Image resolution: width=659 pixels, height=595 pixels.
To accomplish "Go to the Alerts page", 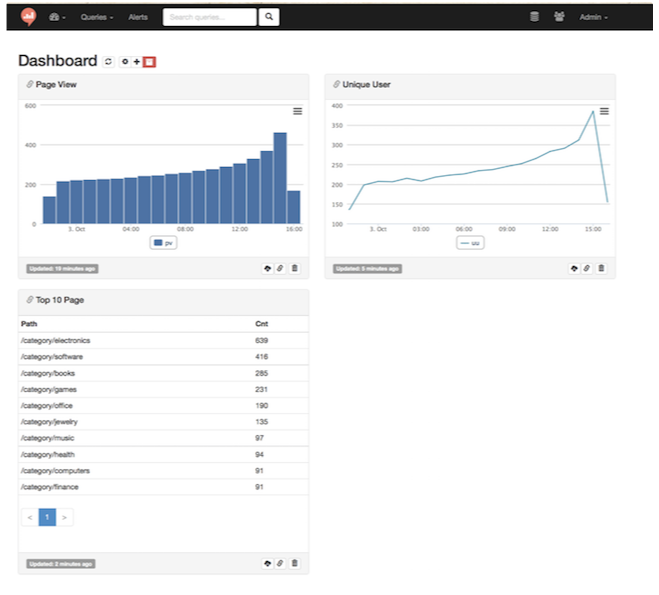I will click(x=138, y=17).
